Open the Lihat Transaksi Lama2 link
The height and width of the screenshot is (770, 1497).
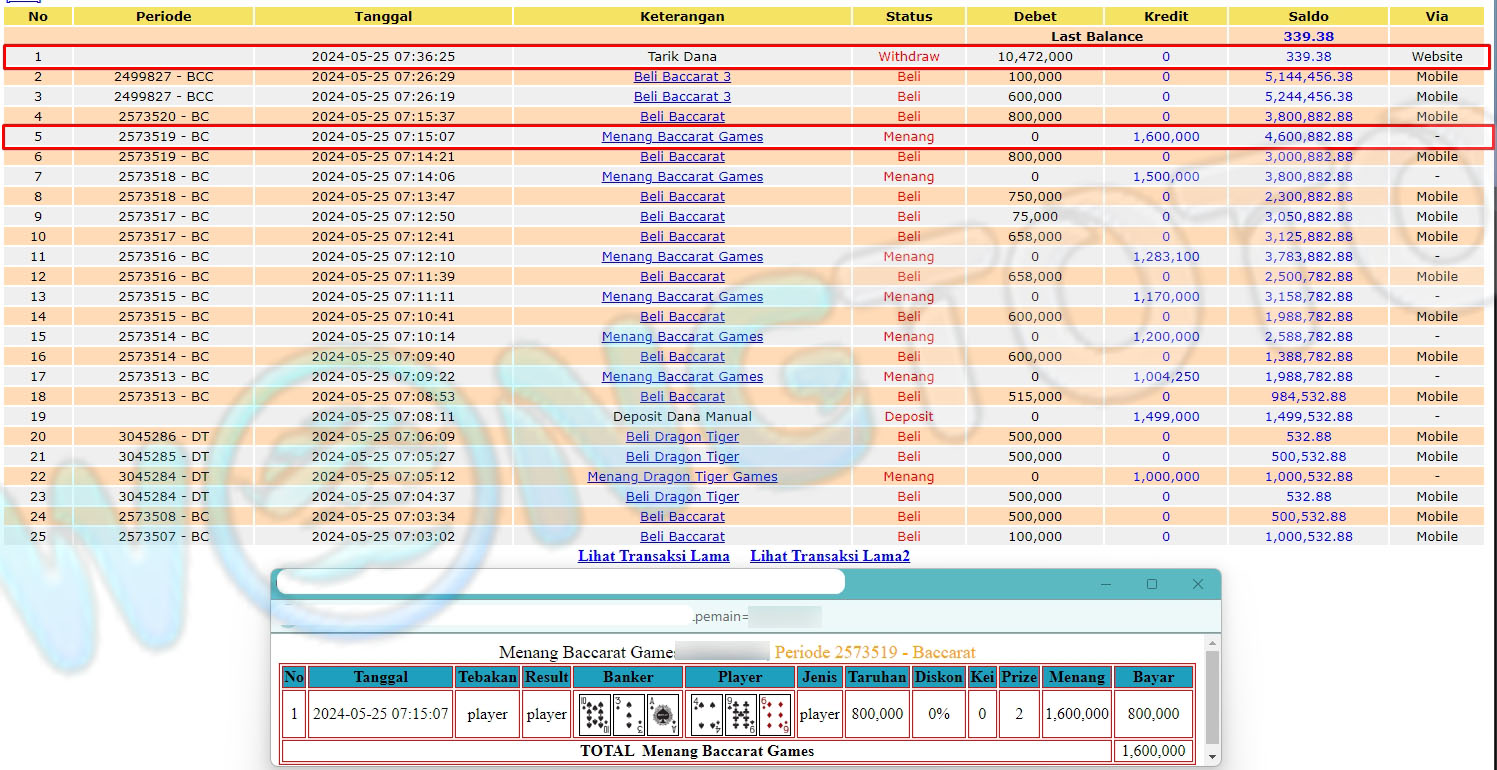pyautogui.click(x=830, y=556)
